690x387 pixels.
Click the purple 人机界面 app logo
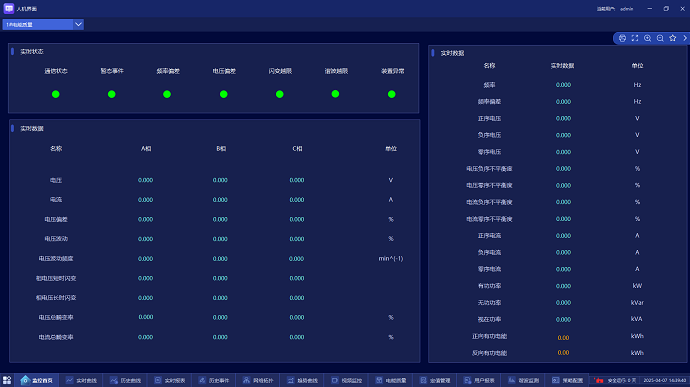click(x=9, y=8)
